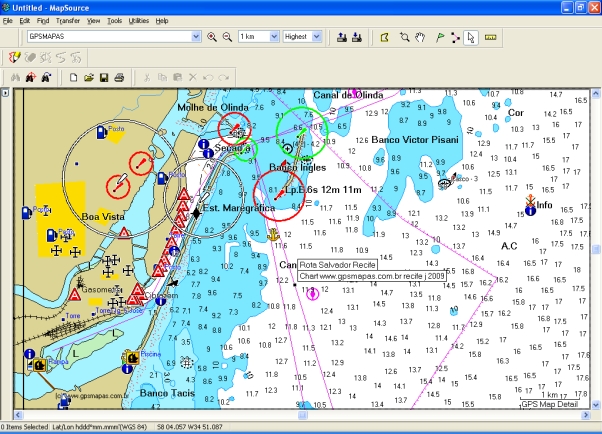Toggle the Zoom box tool
602x434 pixels.
(405, 37)
